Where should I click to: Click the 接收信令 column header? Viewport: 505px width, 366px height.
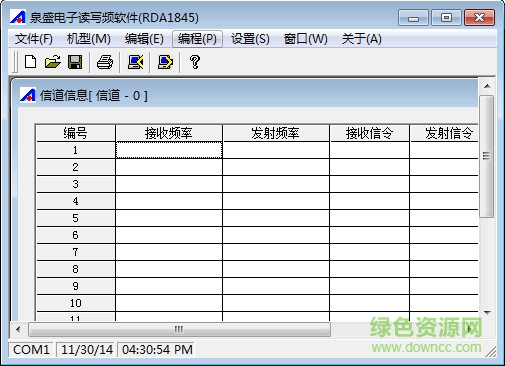pos(369,133)
